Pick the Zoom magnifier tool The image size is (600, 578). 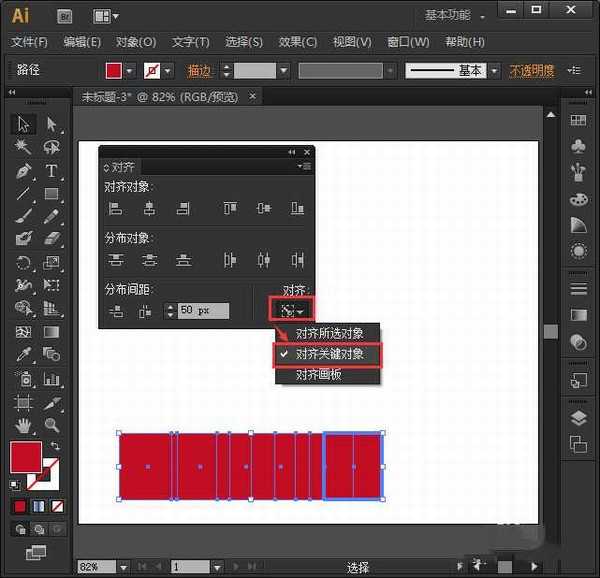[51, 425]
